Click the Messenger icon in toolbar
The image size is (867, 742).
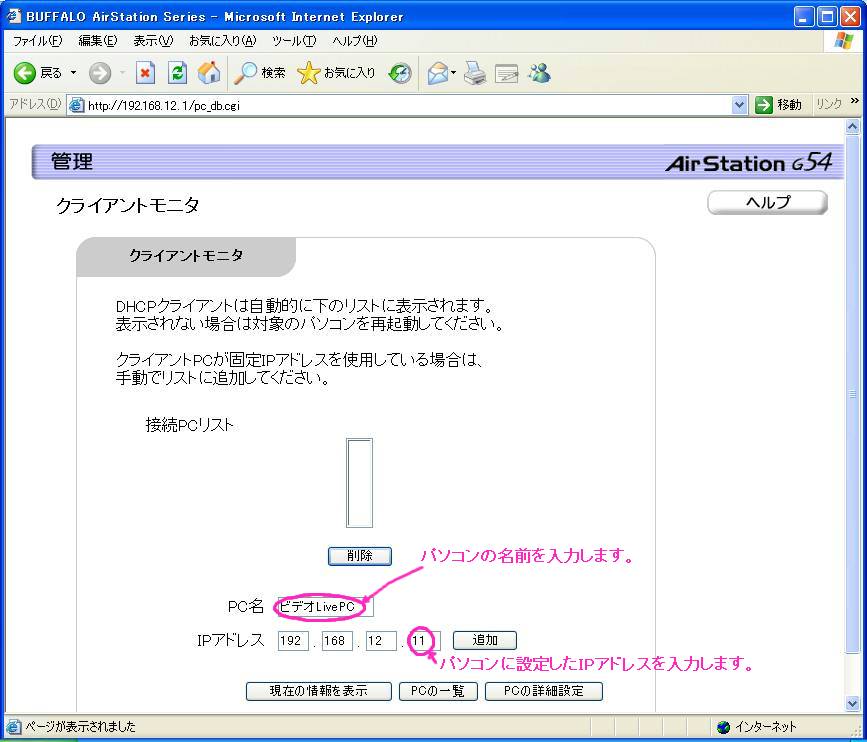(540, 73)
